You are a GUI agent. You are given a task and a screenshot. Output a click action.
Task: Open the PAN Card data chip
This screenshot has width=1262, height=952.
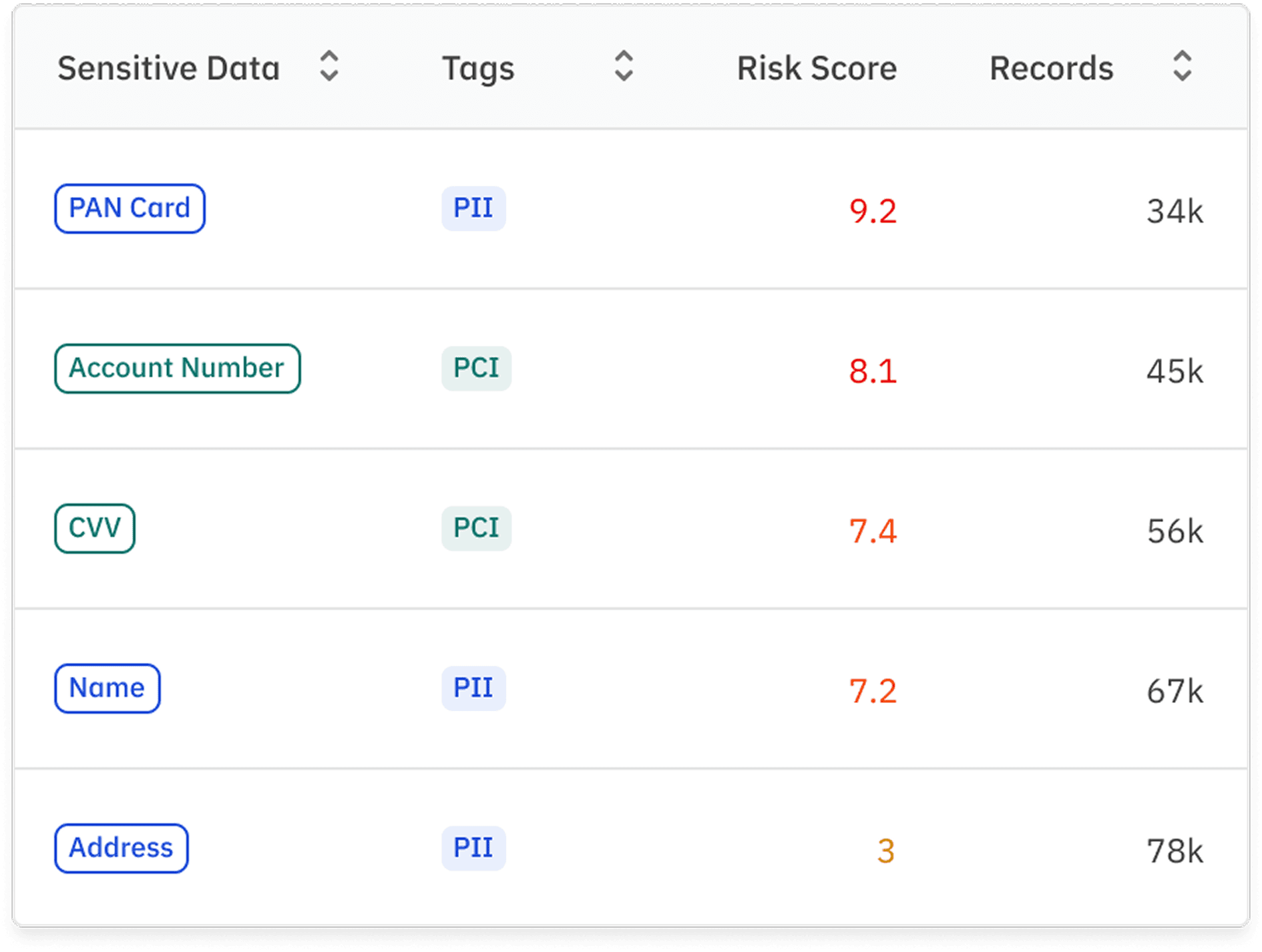[130, 208]
